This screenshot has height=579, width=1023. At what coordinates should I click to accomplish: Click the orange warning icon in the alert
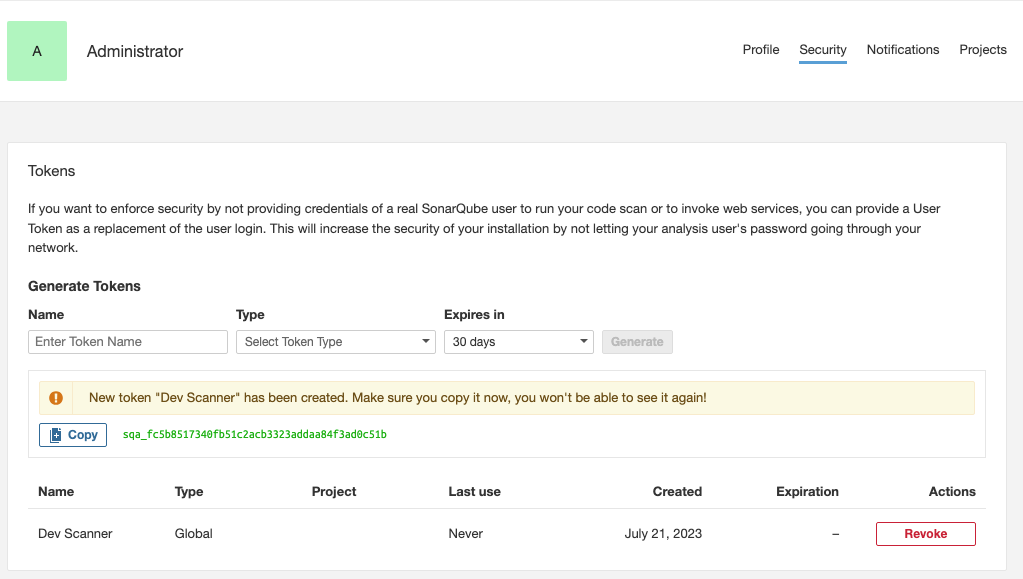pos(56,398)
